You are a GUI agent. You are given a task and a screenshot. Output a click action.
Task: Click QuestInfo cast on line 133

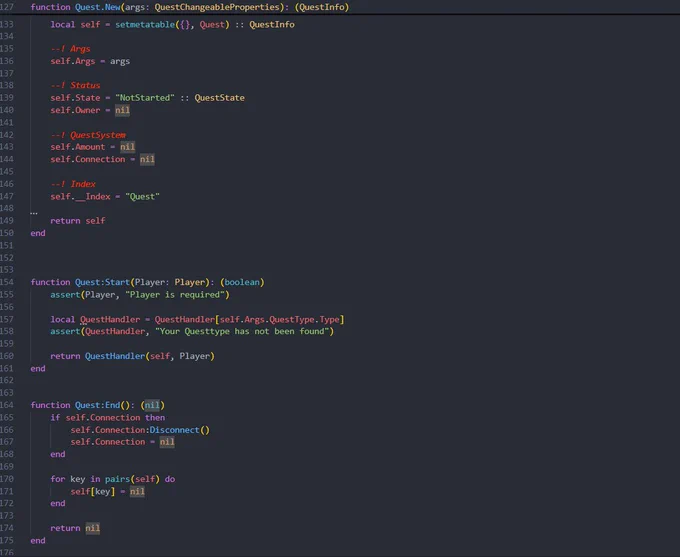271,24
